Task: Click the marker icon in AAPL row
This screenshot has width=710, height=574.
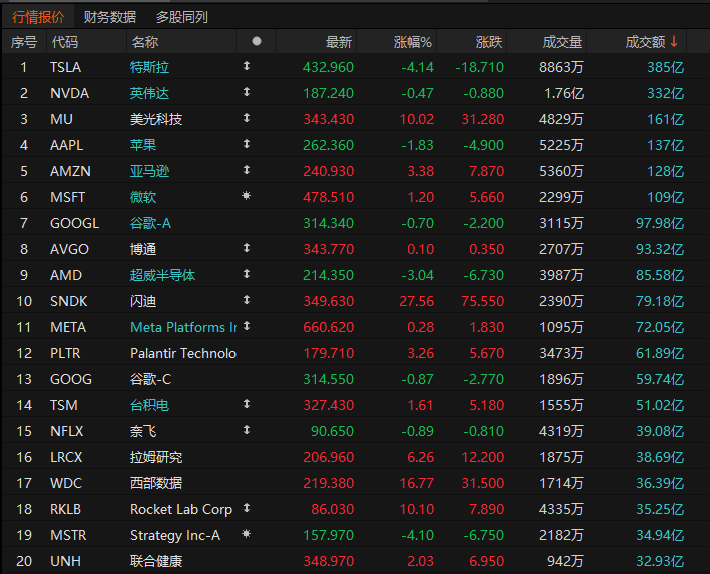Action: pos(247,144)
